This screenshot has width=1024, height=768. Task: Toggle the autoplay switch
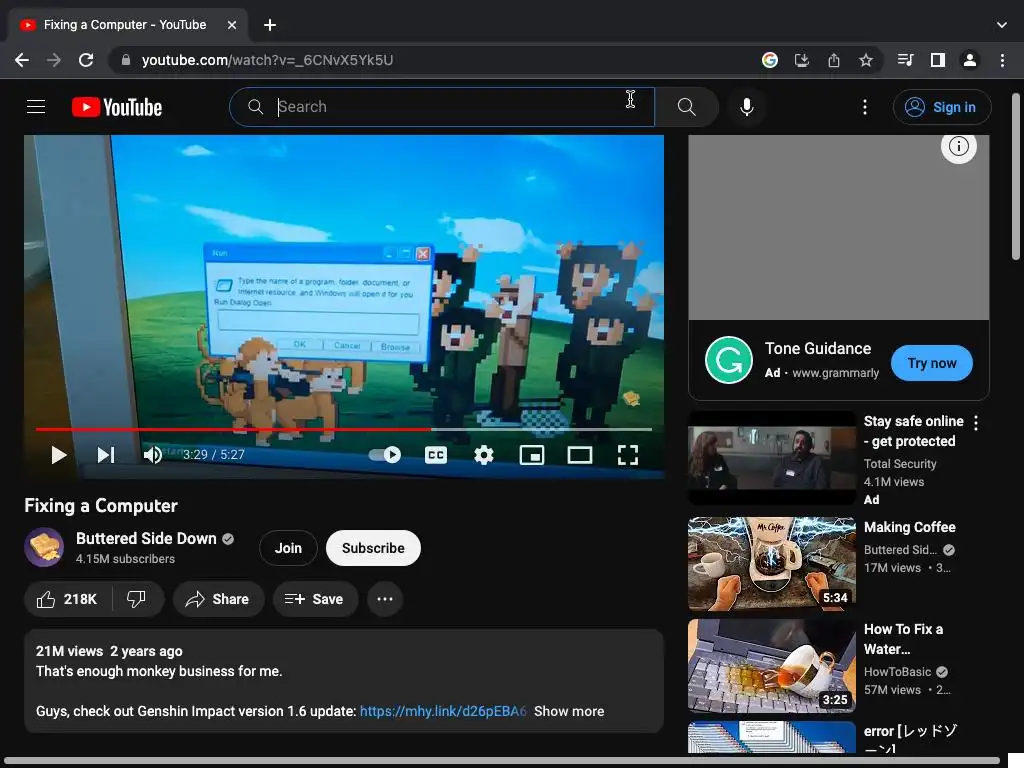pyautogui.click(x=385, y=455)
